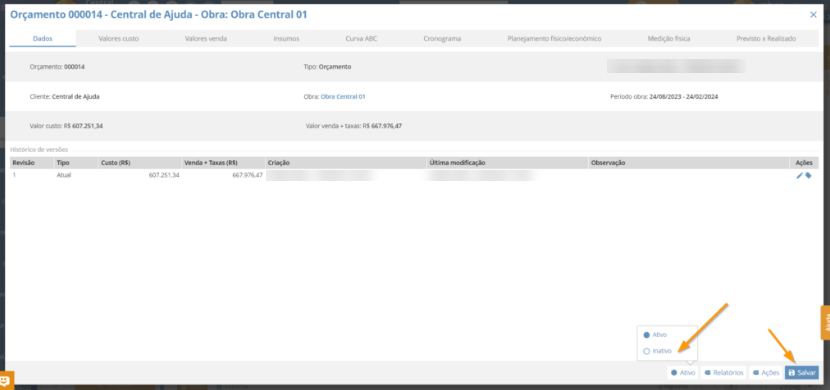This screenshot has width=830, height=390.
Task: Go to the Insumos tab
Action: click(286, 39)
